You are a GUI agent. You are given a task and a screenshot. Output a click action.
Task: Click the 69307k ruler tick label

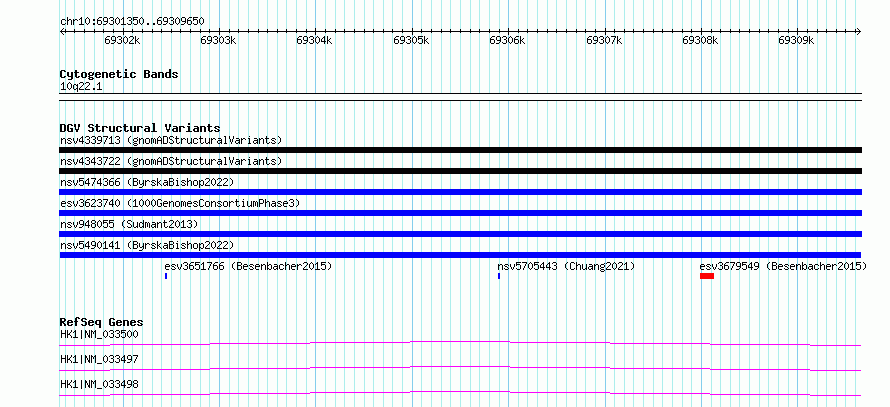click(x=604, y=40)
